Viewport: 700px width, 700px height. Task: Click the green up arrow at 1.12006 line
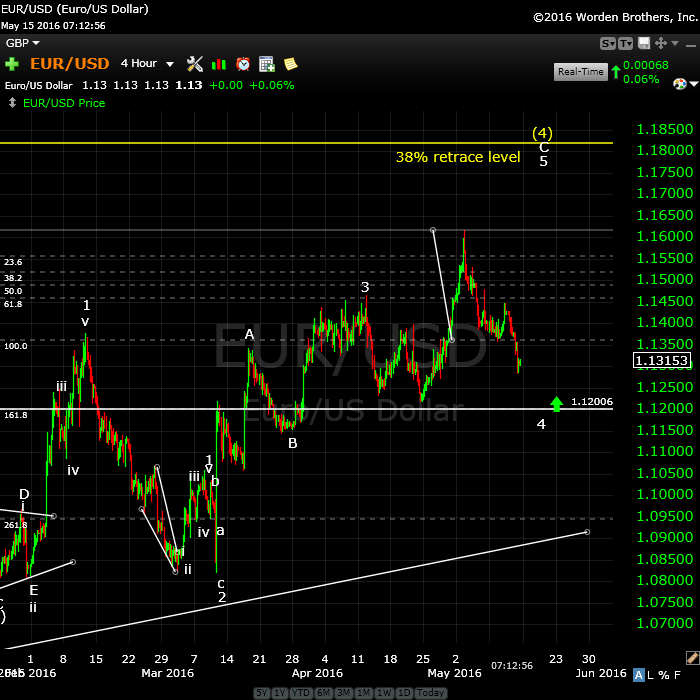tap(556, 404)
